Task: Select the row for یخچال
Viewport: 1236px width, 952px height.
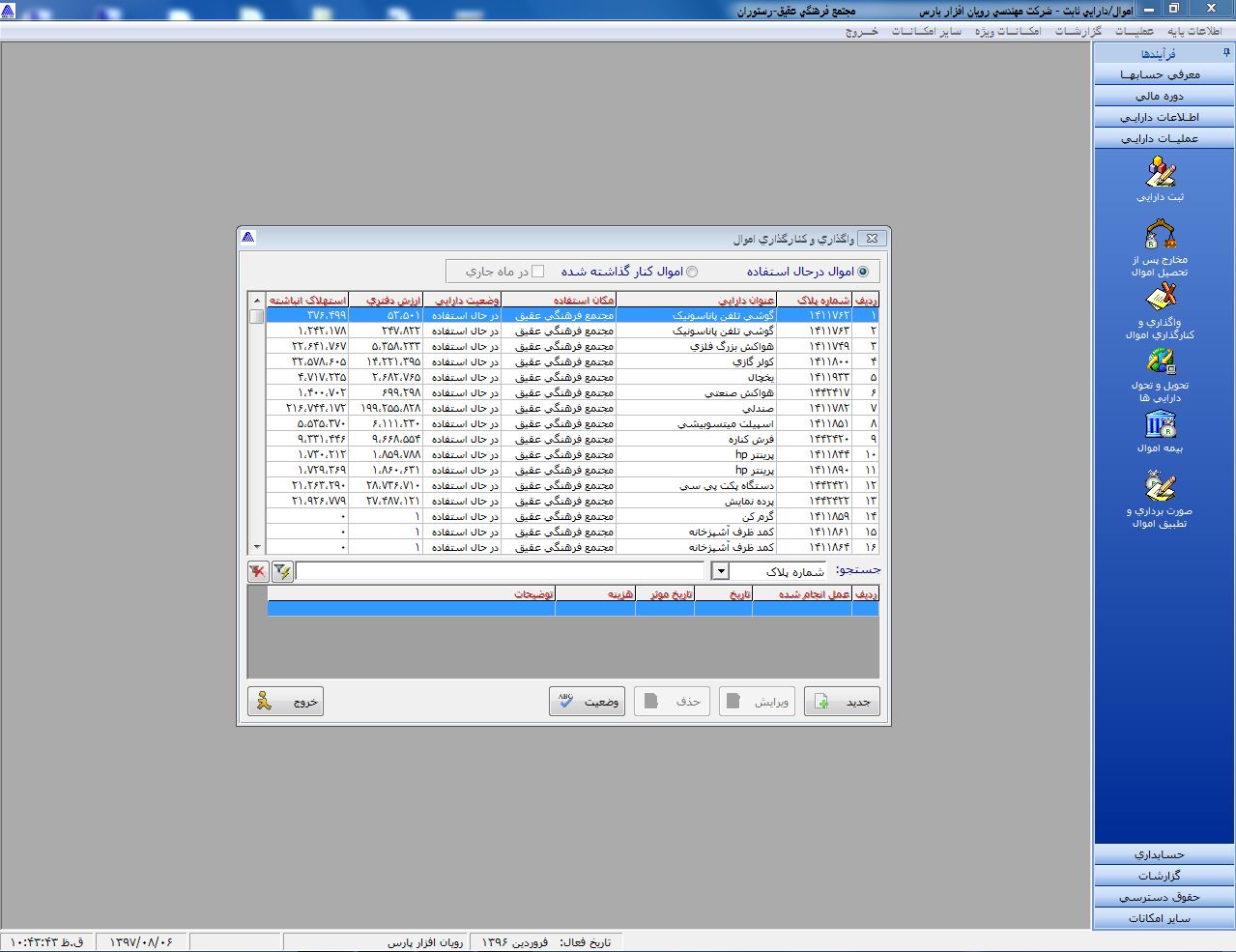Action: (x=573, y=377)
